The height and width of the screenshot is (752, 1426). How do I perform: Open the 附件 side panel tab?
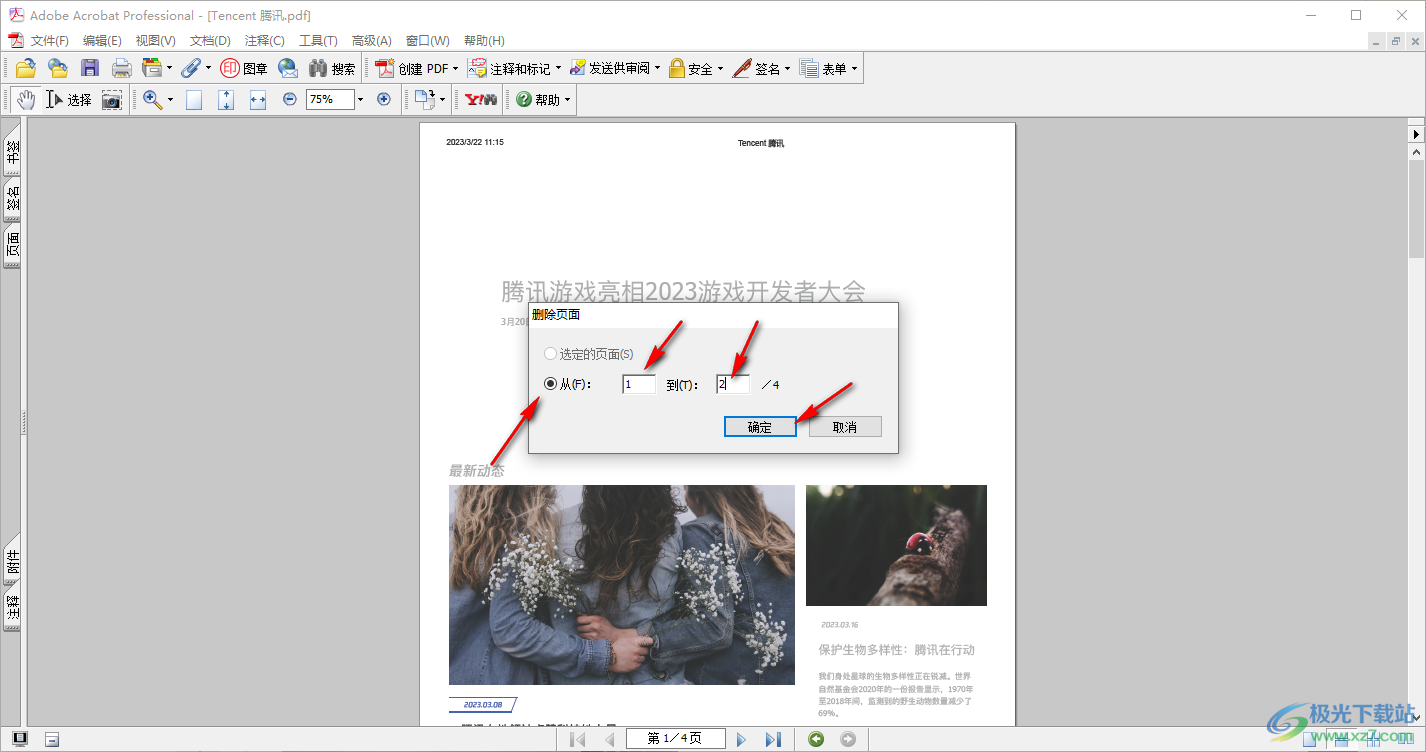13,562
